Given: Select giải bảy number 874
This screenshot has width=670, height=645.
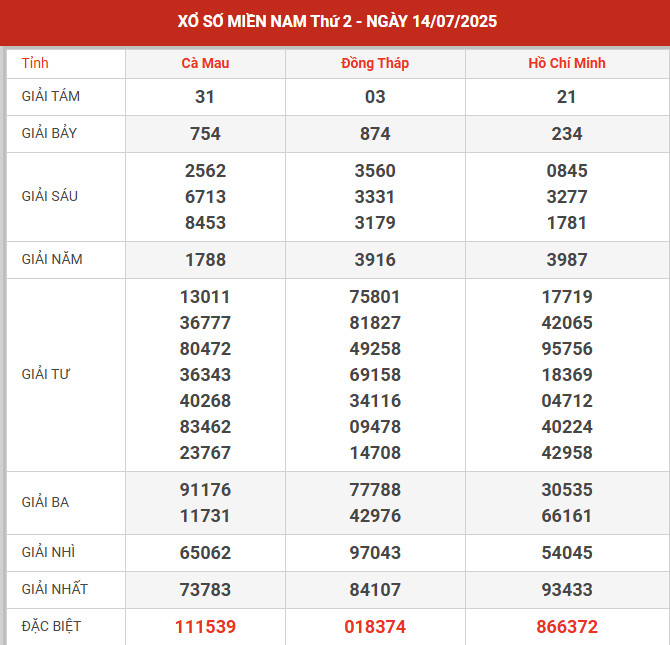Looking at the screenshot, I should 375,134.
